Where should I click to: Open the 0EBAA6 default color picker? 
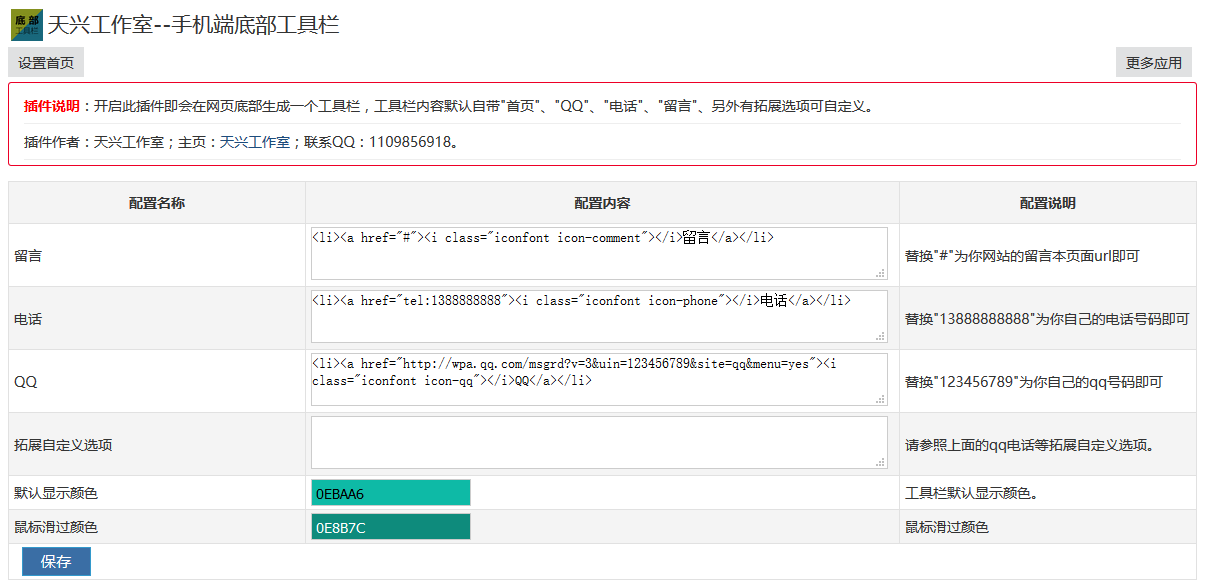390,493
